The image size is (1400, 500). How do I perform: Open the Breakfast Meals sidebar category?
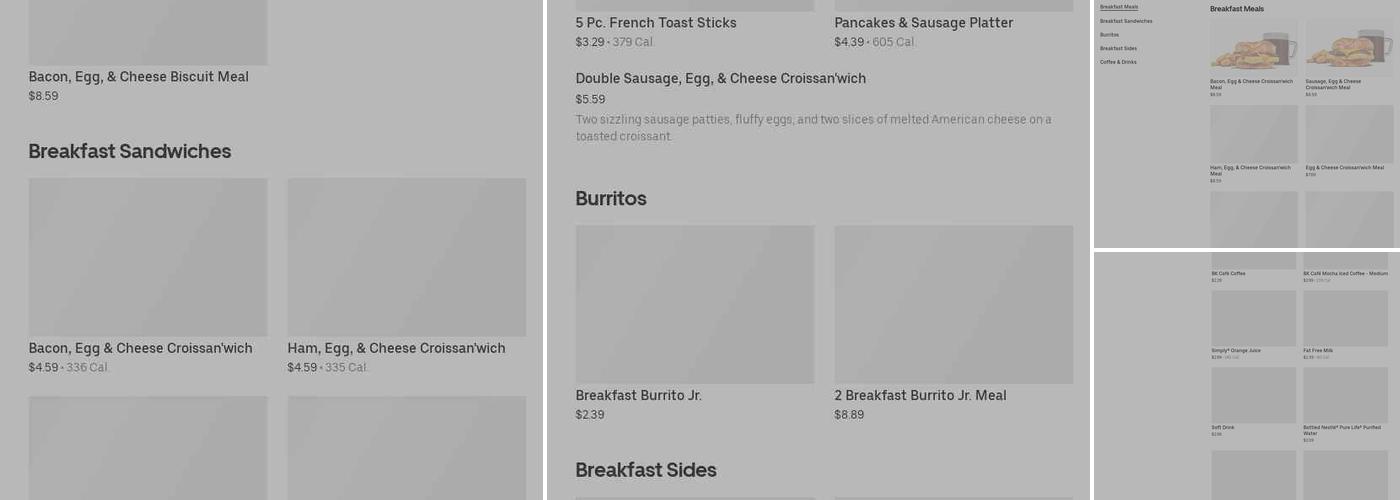[x=1118, y=7]
